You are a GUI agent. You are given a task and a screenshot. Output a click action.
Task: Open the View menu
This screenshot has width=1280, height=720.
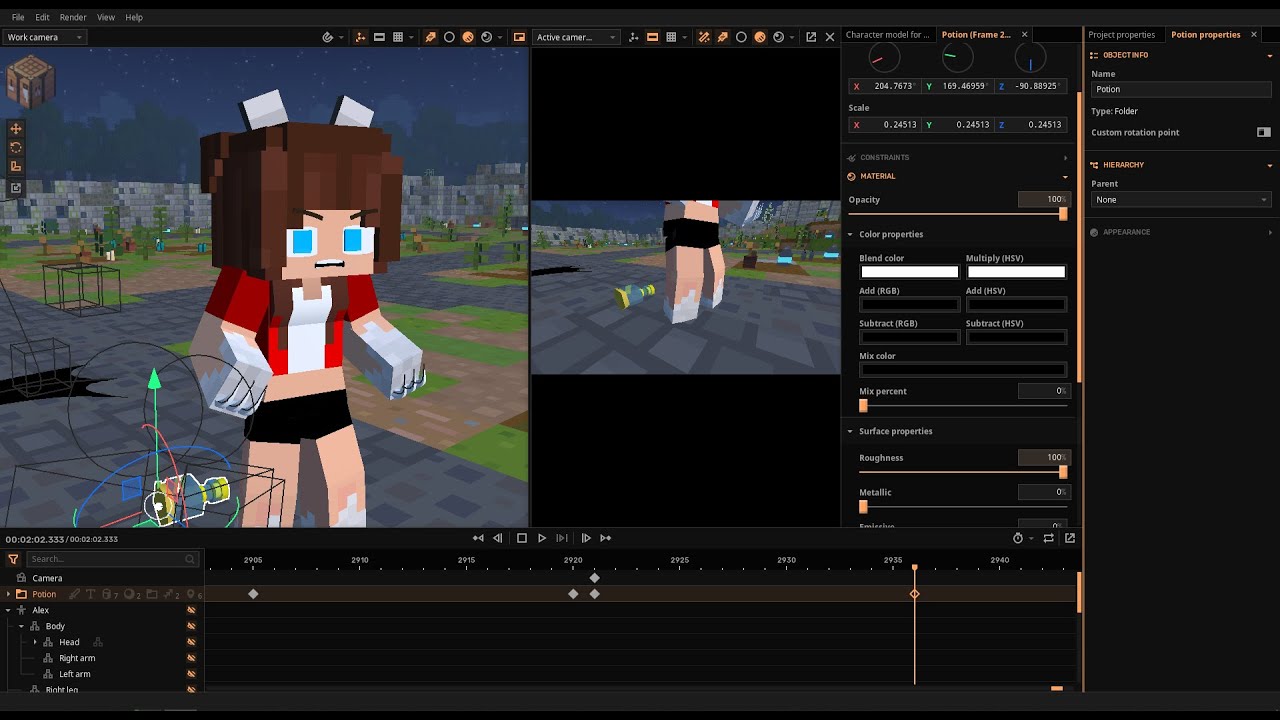(x=106, y=17)
